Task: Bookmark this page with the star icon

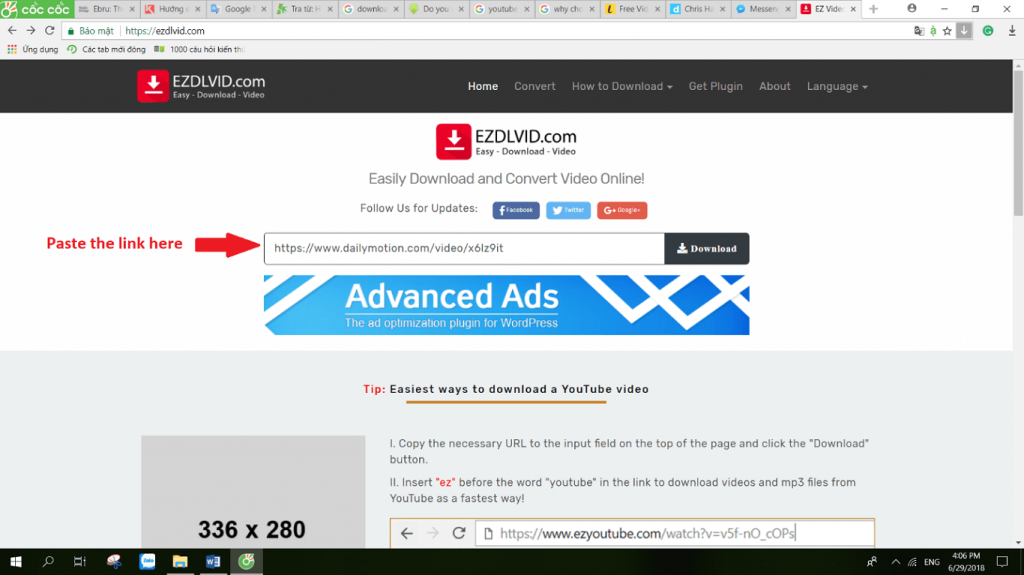Action: (x=947, y=31)
